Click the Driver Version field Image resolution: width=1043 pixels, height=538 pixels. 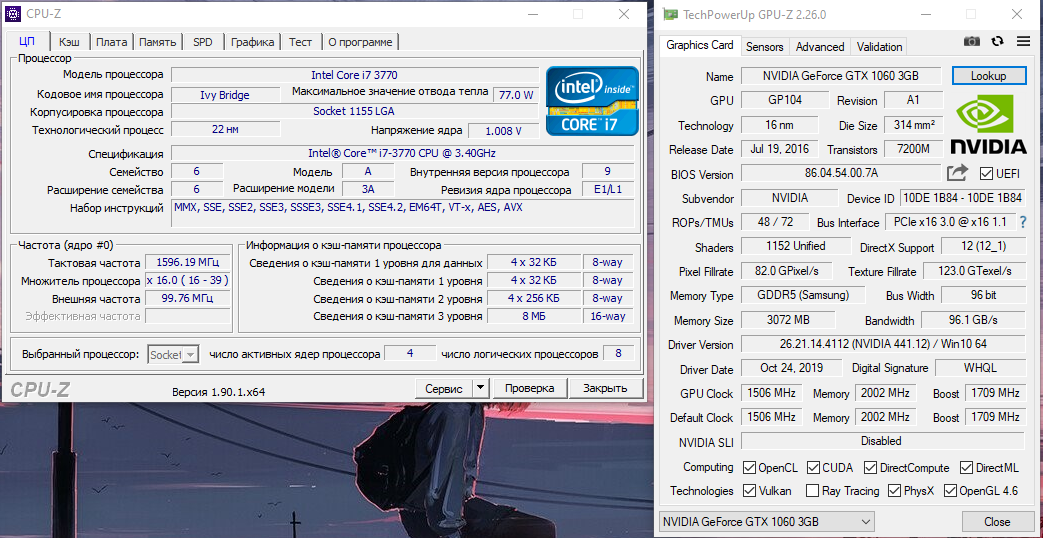click(883, 344)
